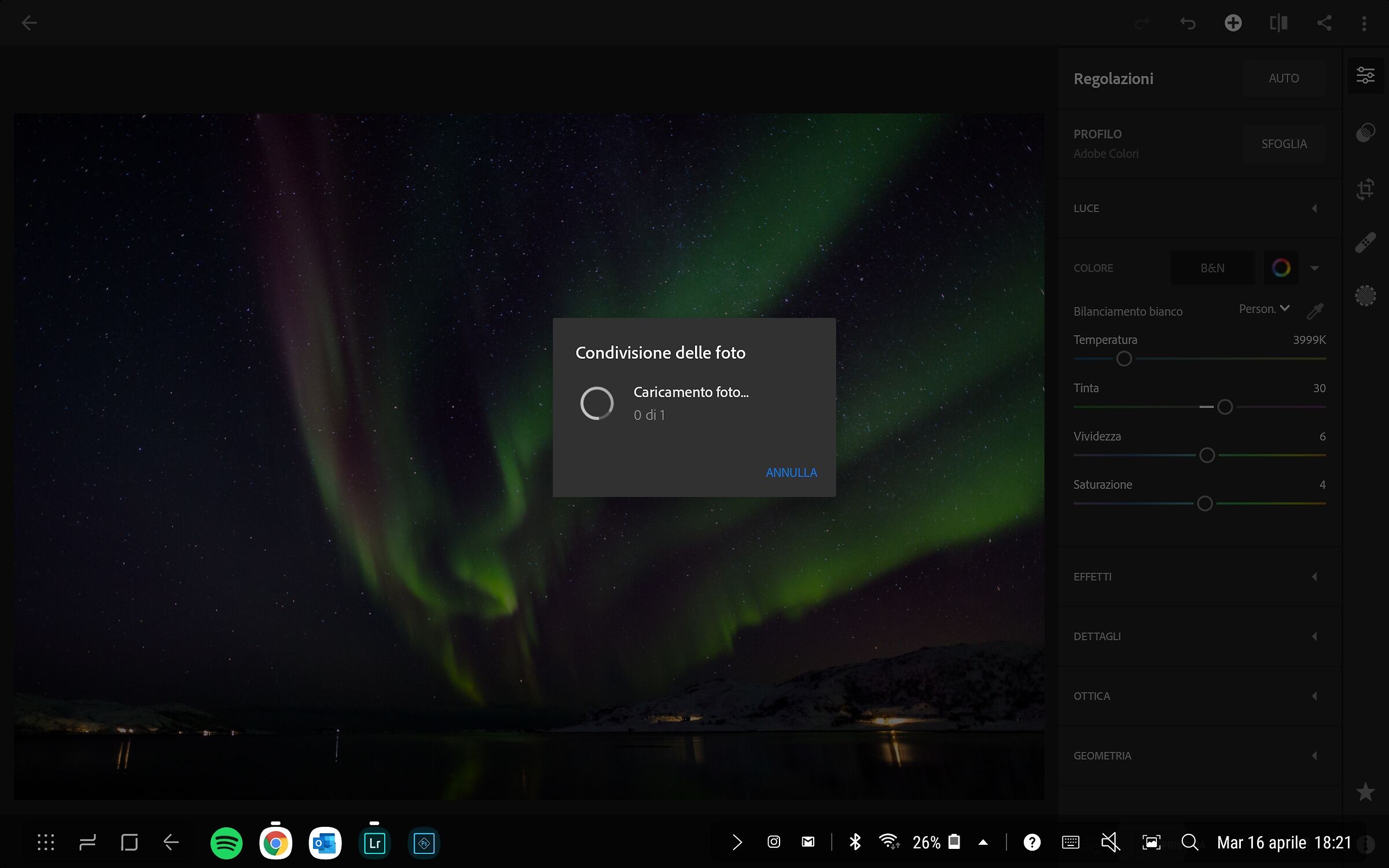This screenshot has width=1389, height=868.
Task: Open the three-dot overflow menu
Action: pos(1364,23)
